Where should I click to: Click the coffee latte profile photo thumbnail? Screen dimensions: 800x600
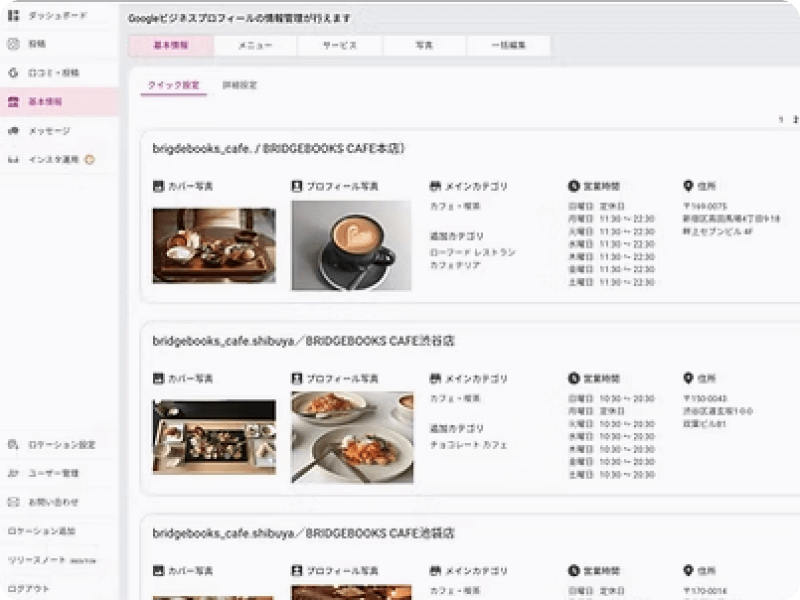[x=351, y=245]
